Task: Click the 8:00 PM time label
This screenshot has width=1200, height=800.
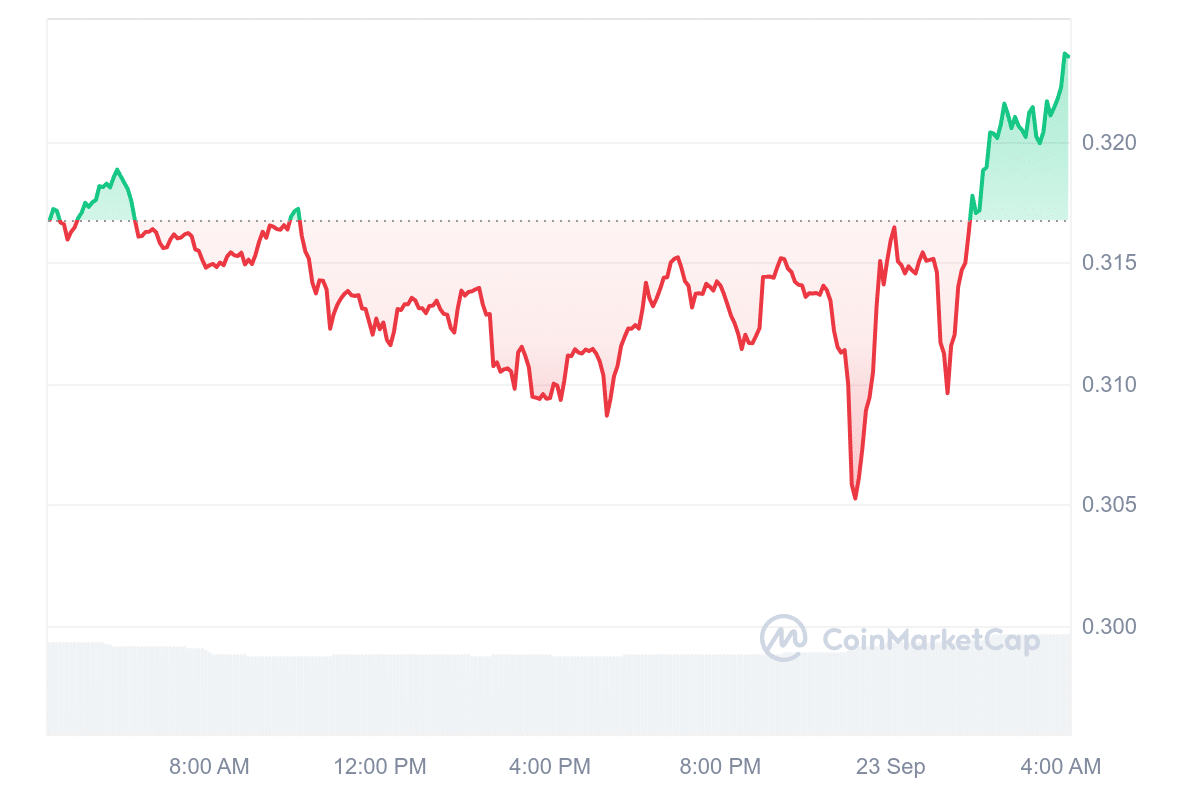Action: point(720,767)
